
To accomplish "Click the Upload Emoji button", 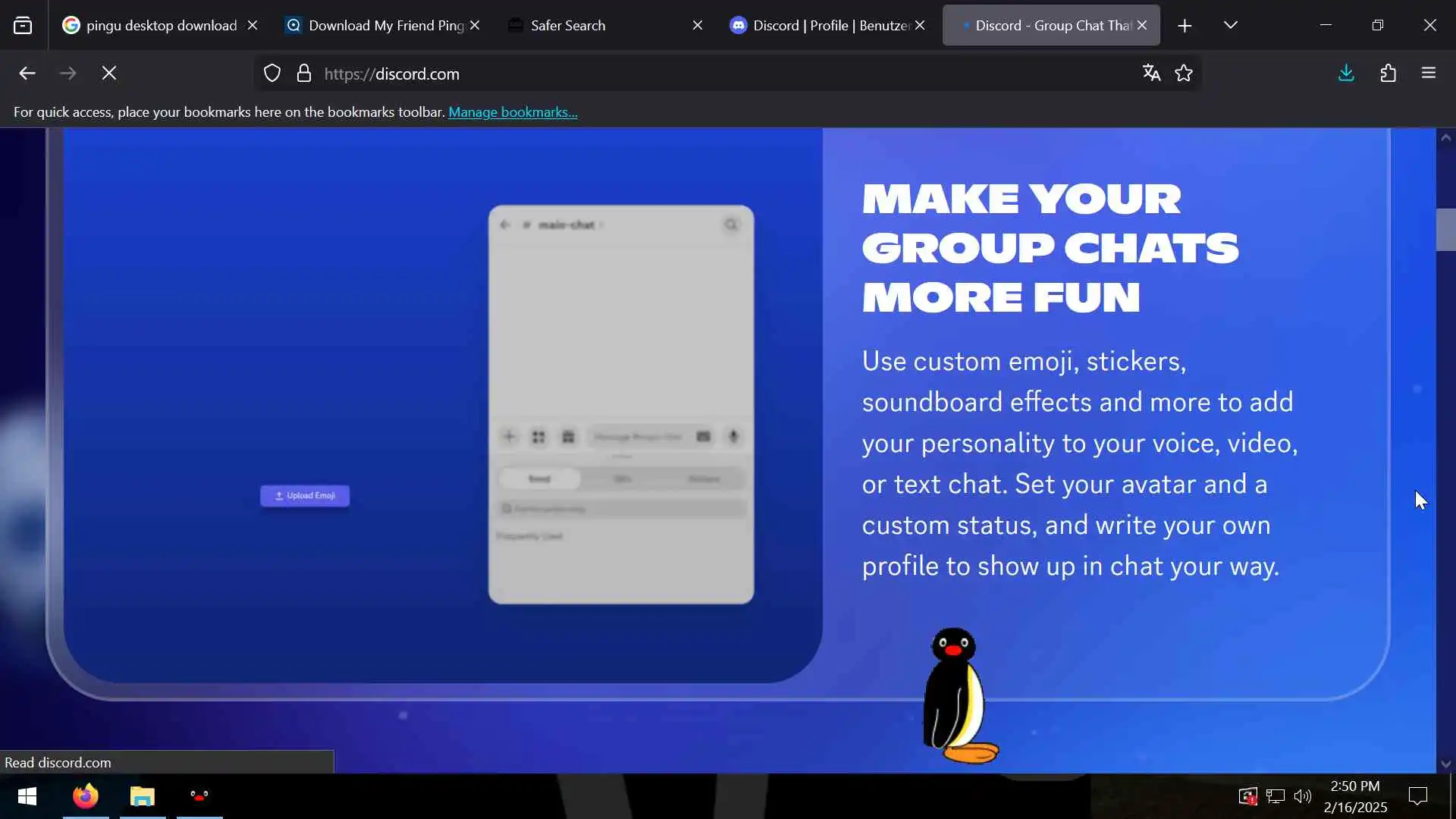I will tap(305, 496).
